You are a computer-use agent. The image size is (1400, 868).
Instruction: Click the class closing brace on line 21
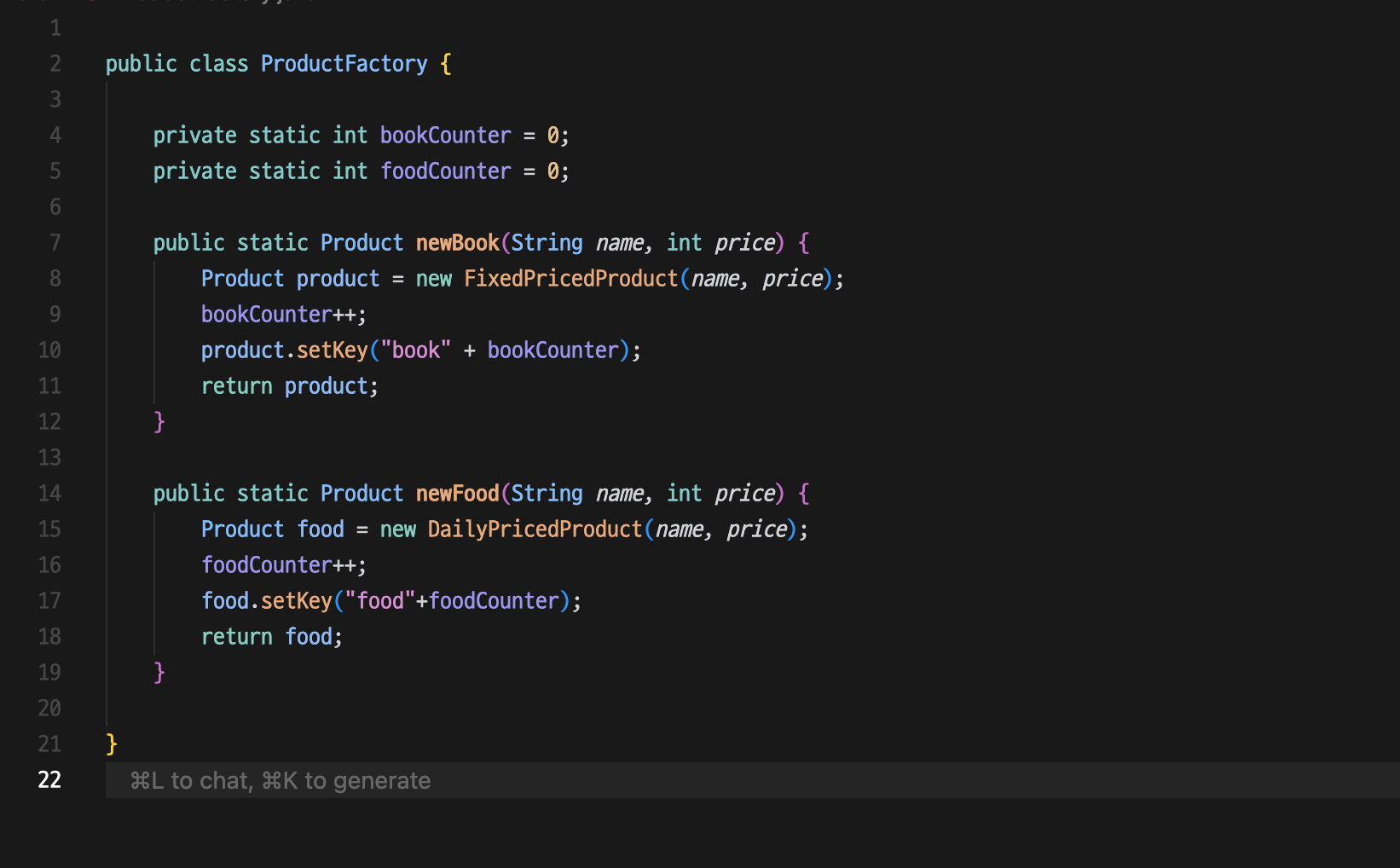coord(112,744)
